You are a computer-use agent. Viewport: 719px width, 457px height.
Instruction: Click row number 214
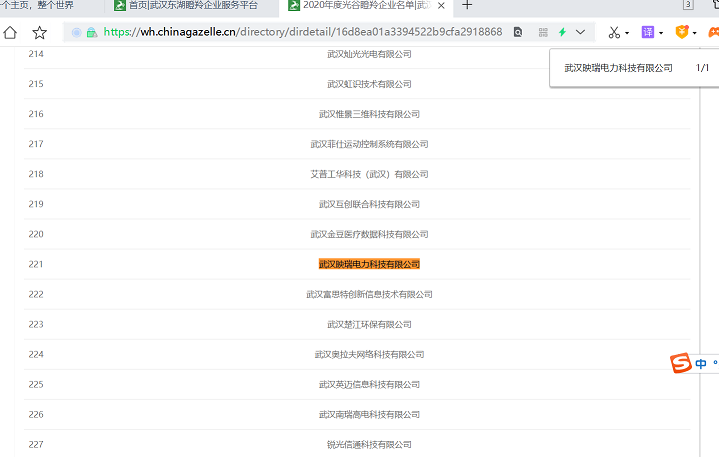[36, 54]
